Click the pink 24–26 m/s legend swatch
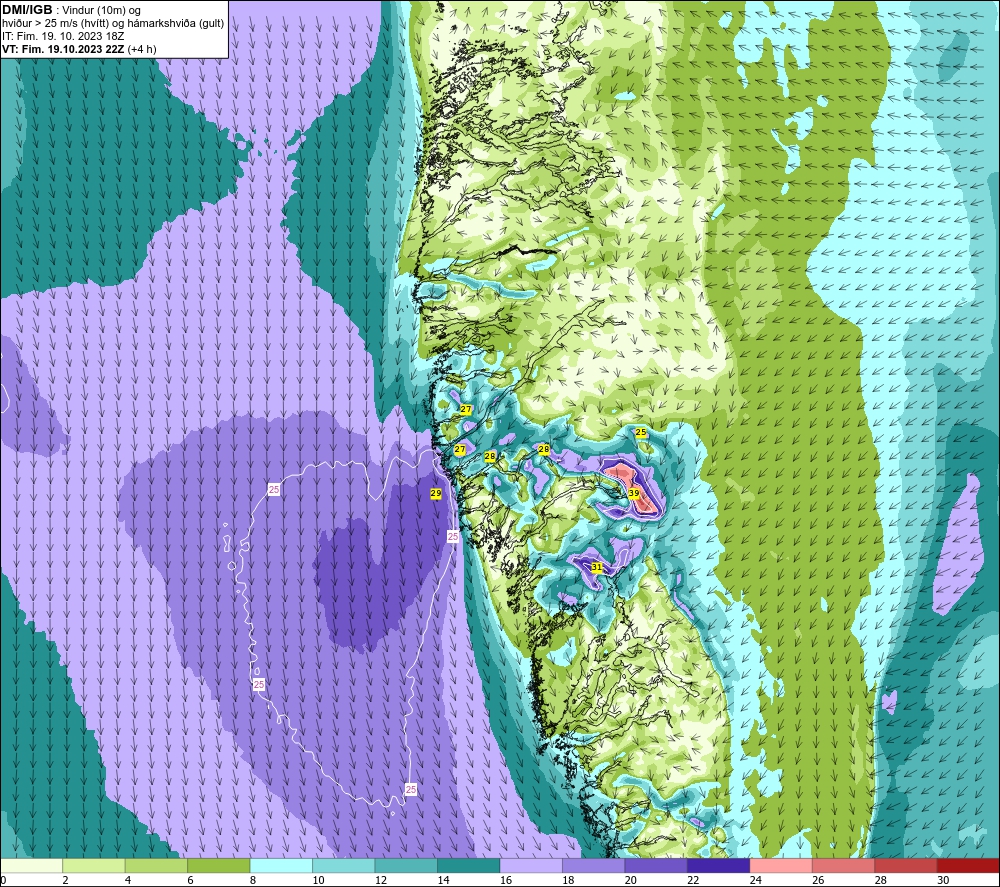1000x887 pixels. click(x=781, y=866)
